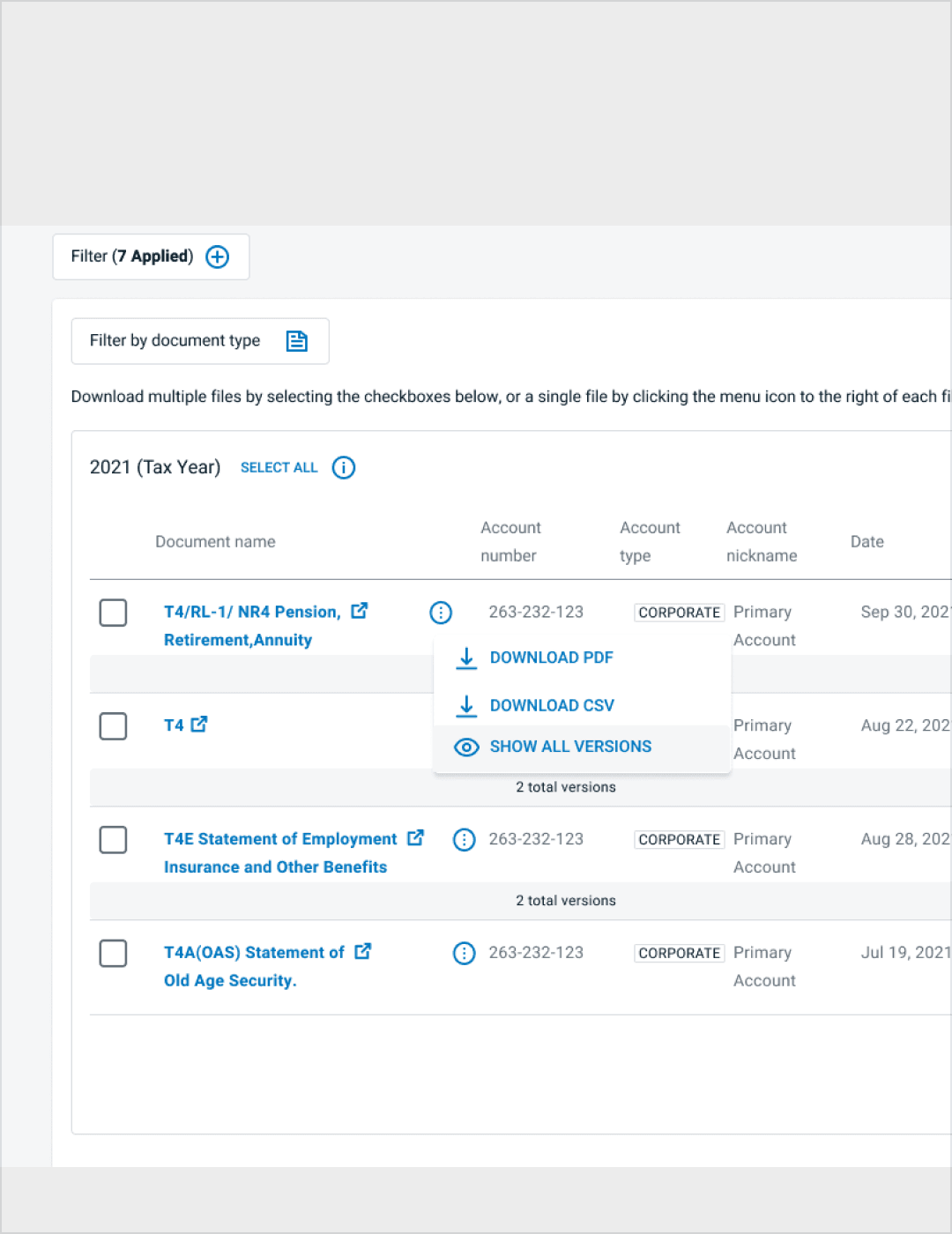The width and height of the screenshot is (952, 1234).
Task: Open the kebab menu for T4/RL-1 Pension
Action: point(441,613)
